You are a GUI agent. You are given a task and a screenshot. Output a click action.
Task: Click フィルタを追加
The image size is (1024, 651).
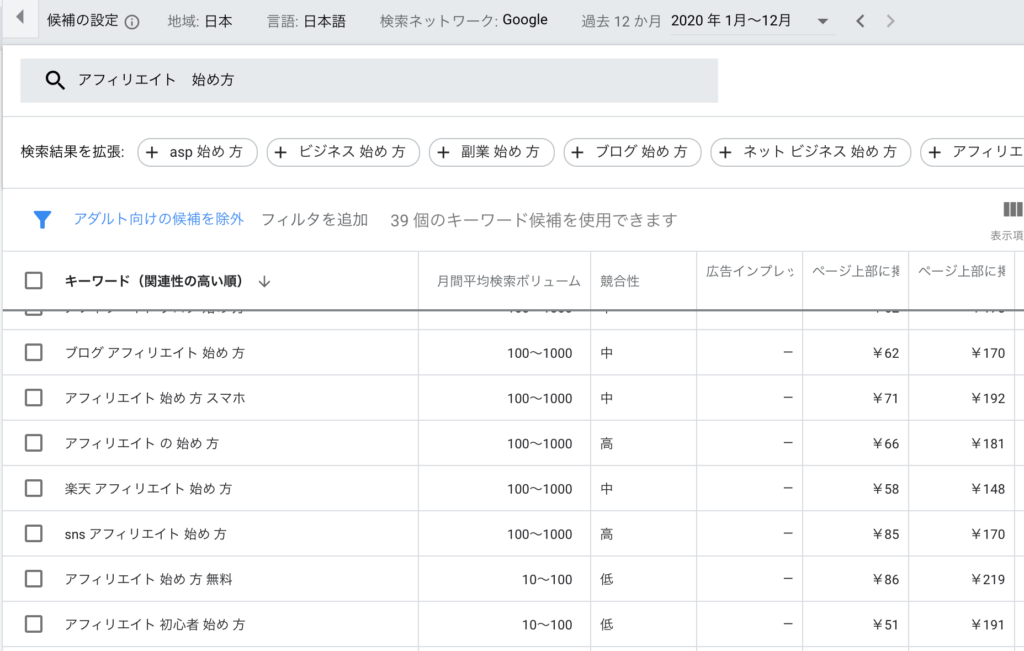click(x=315, y=220)
